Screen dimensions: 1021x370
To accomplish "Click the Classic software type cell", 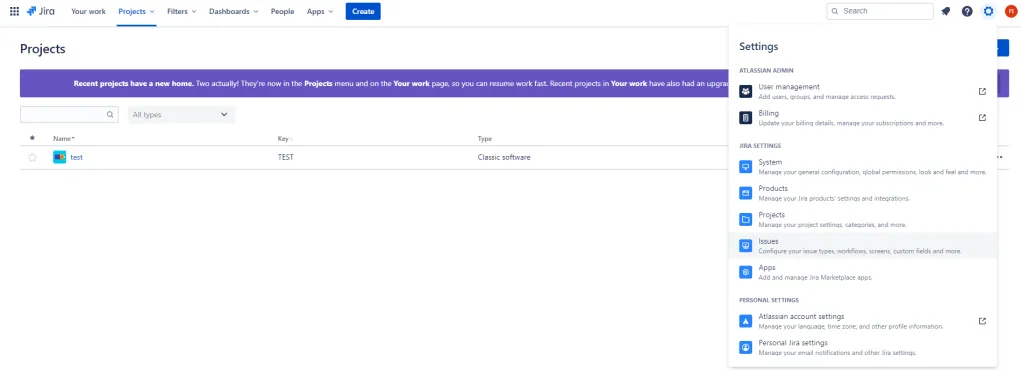I will (x=504, y=157).
